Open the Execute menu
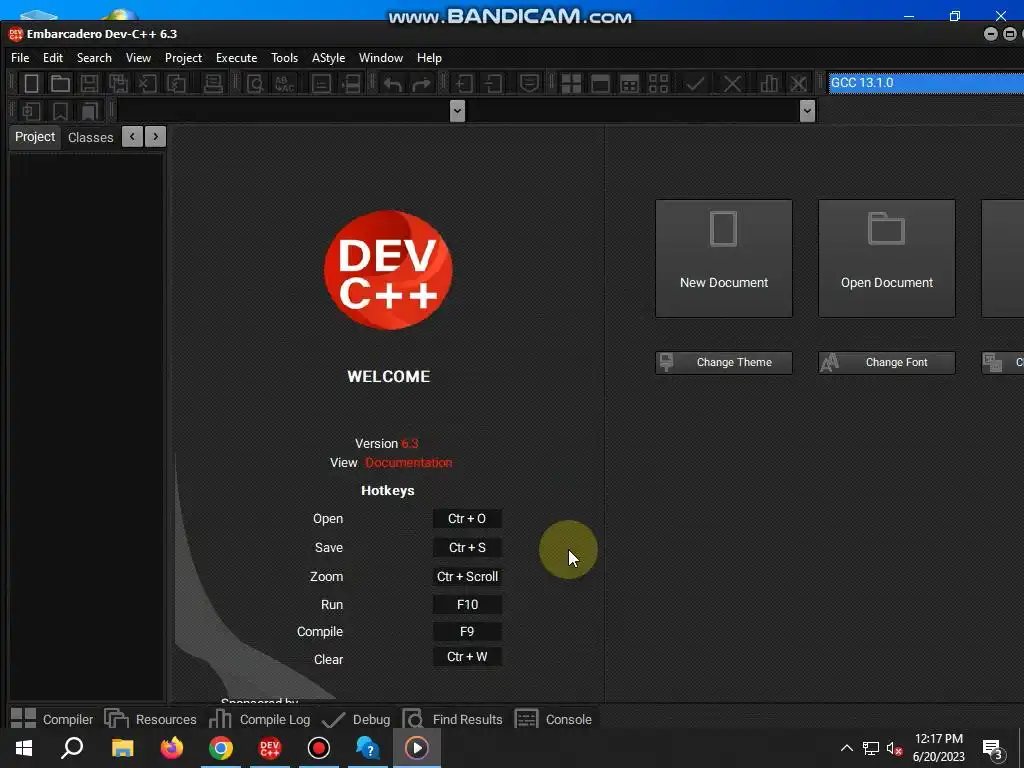The height and width of the screenshot is (768, 1024). (x=236, y=57)
